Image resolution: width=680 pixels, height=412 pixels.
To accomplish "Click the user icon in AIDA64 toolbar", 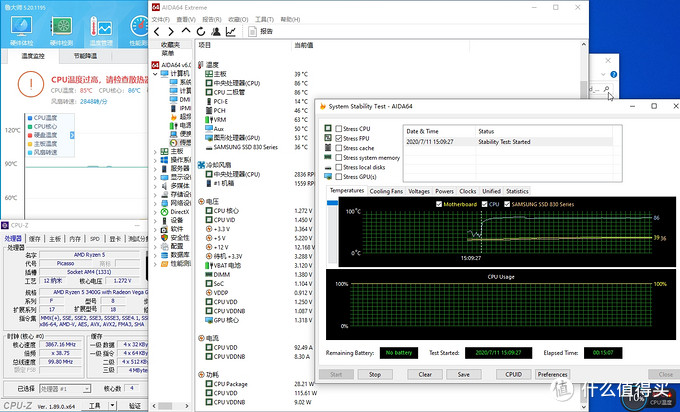I will (216, 31).
